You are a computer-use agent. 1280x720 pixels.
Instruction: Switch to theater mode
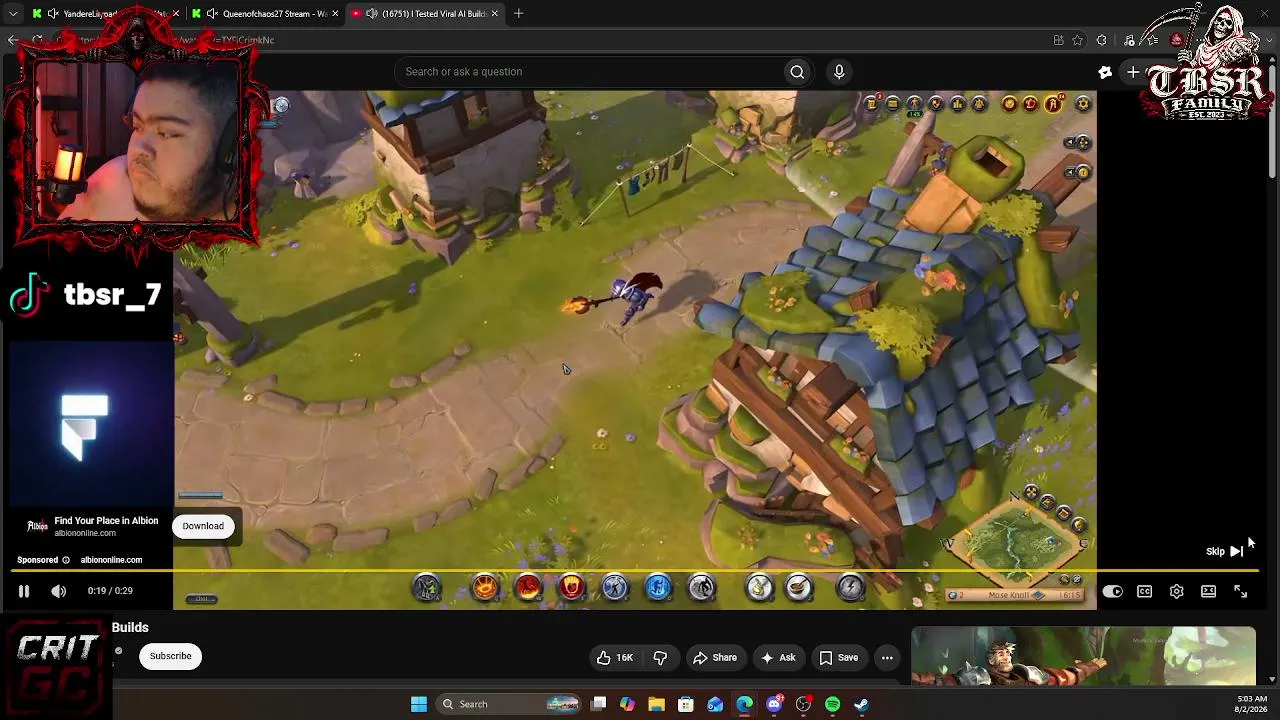click(x=1209, y=591)
